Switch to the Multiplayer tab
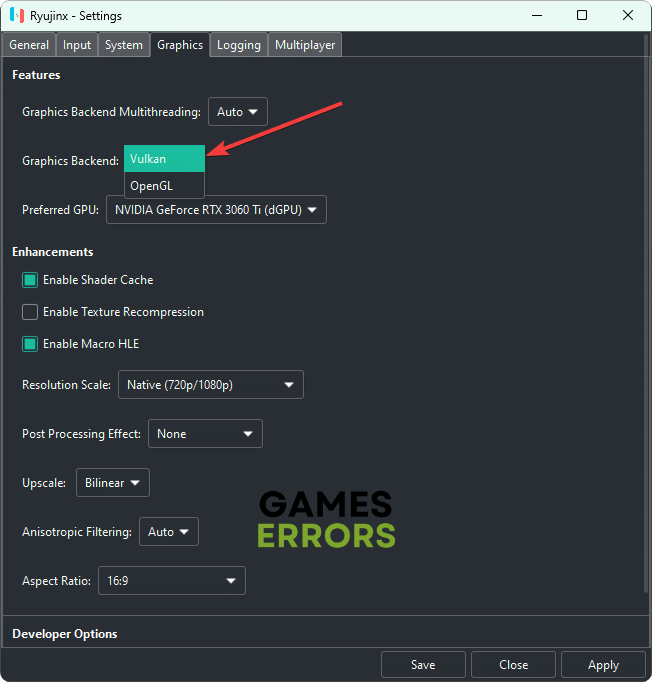 coord(305,45)
